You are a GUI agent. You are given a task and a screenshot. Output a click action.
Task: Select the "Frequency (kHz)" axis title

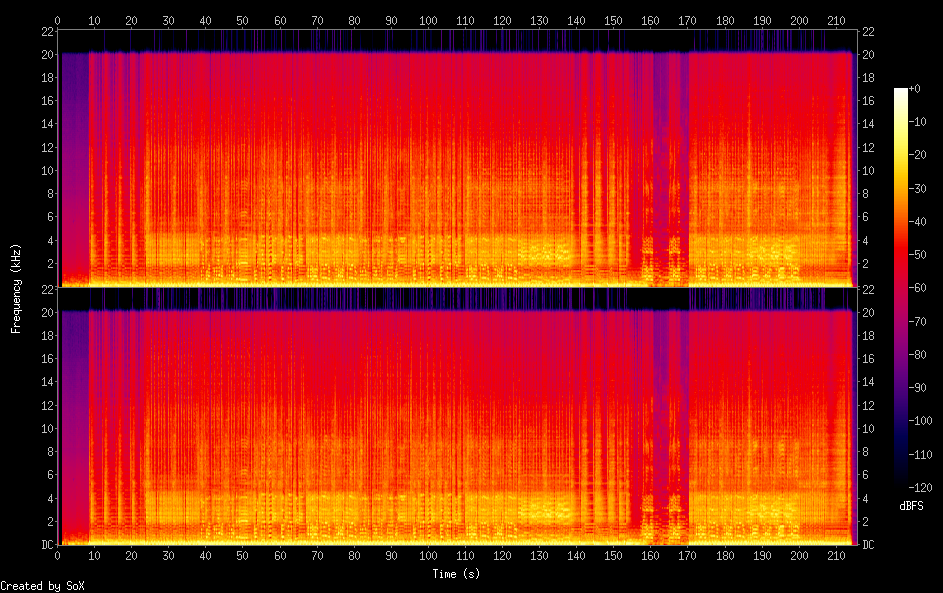point(16,289)
